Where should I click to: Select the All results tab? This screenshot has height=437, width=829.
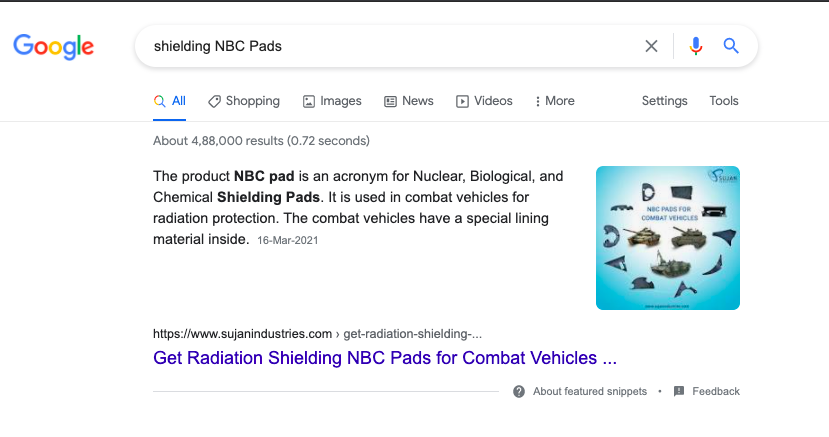170,101
